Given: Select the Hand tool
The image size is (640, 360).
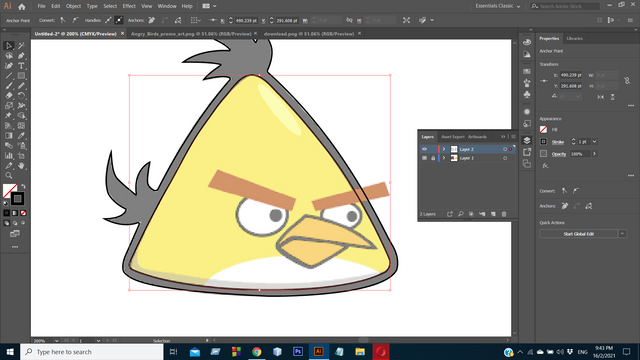Looking at the screenshot, I should [21, 166].
